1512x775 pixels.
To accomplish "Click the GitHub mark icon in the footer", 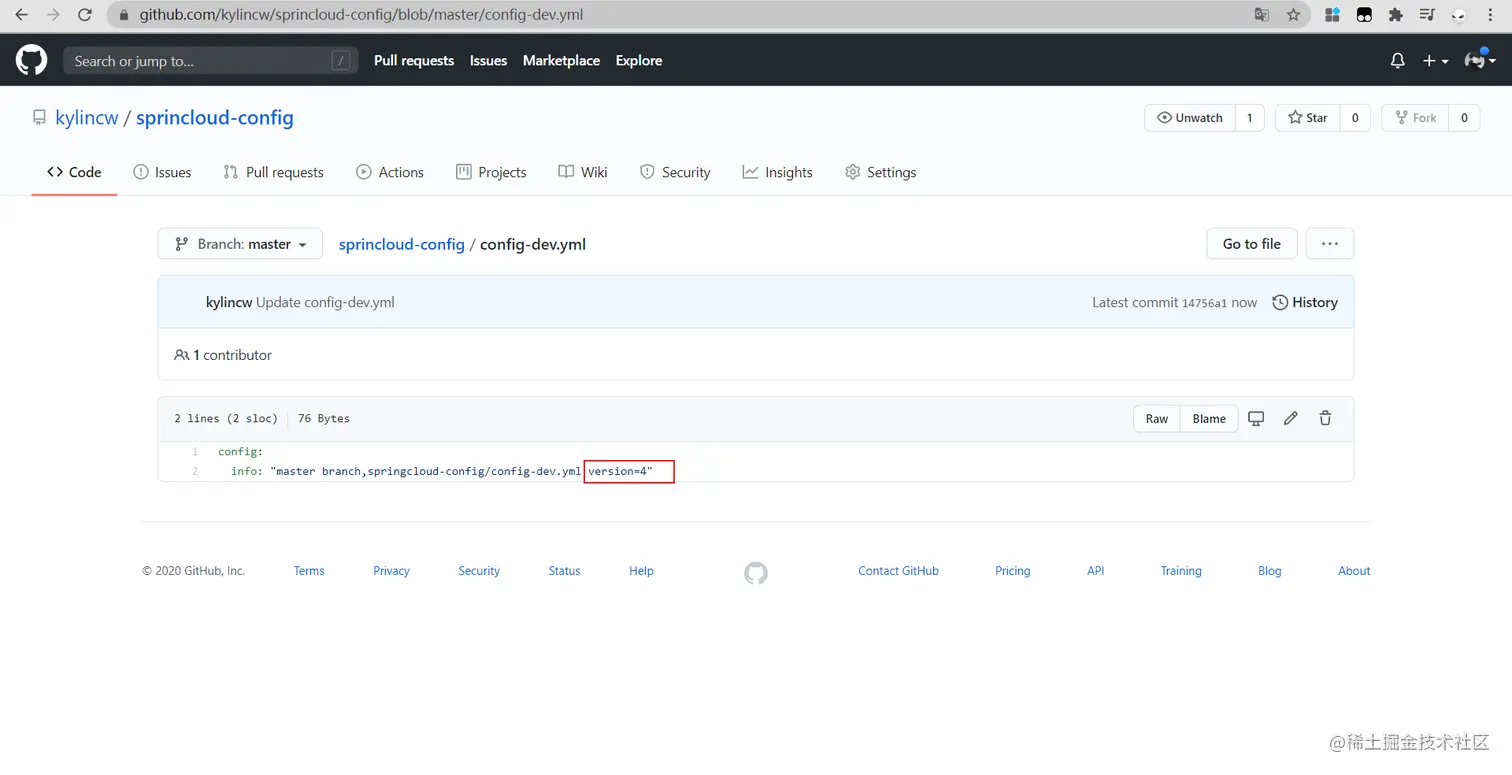I will pos(756,573).
